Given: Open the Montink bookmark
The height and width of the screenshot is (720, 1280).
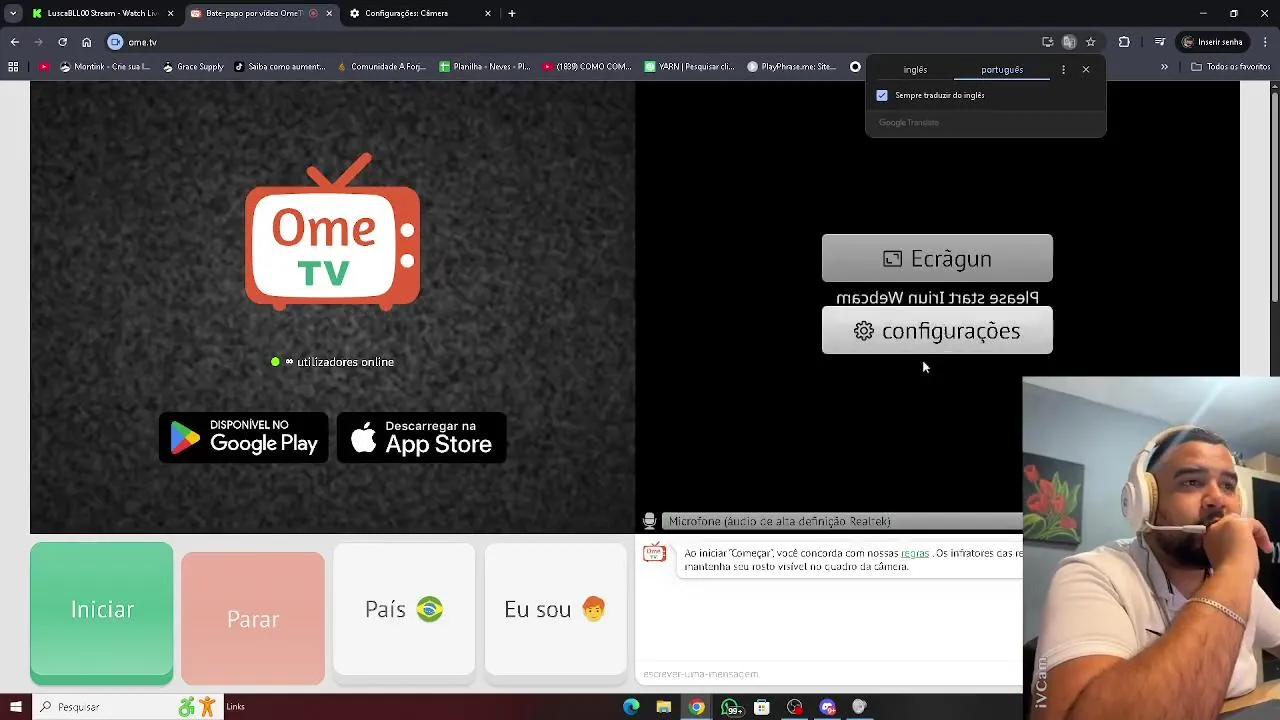Looking at the screenshot, I should (105, 67).
